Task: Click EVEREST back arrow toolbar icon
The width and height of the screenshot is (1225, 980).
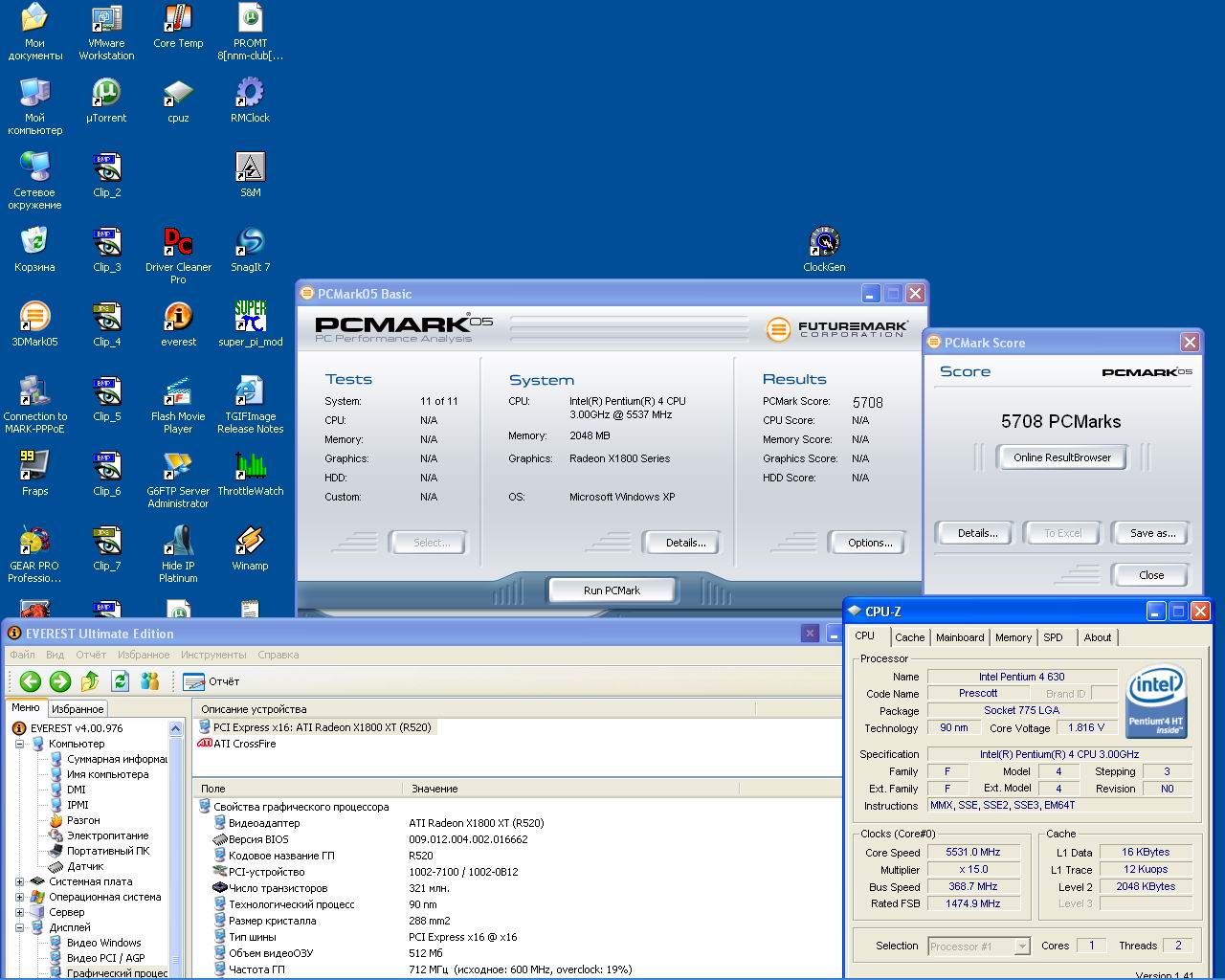Action: pyautogui.click(x=31, y=681)
